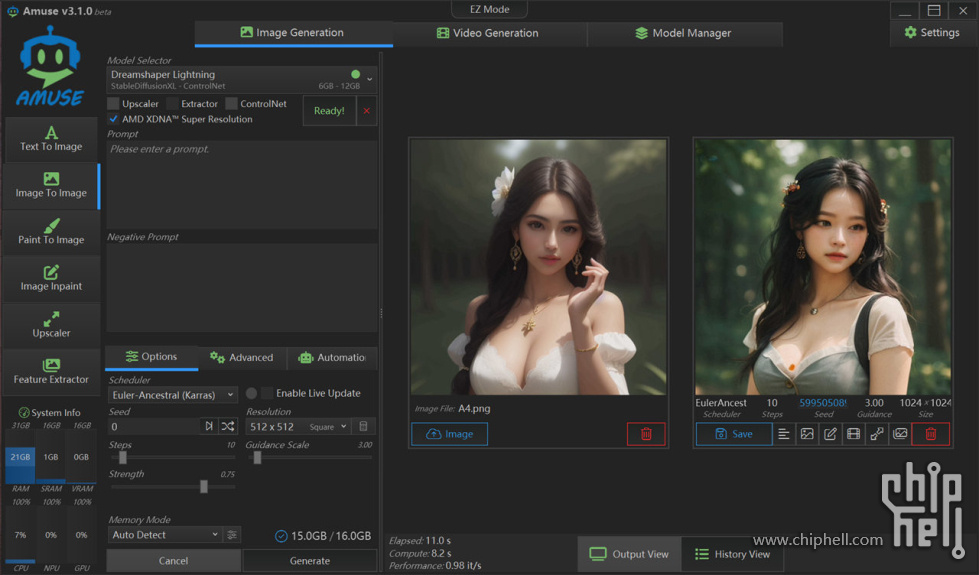The height and width of the screenshot is (575, 979).
Task: Open the Euler-Ancestral scheduler dropdown
Action: coord(173,395)
